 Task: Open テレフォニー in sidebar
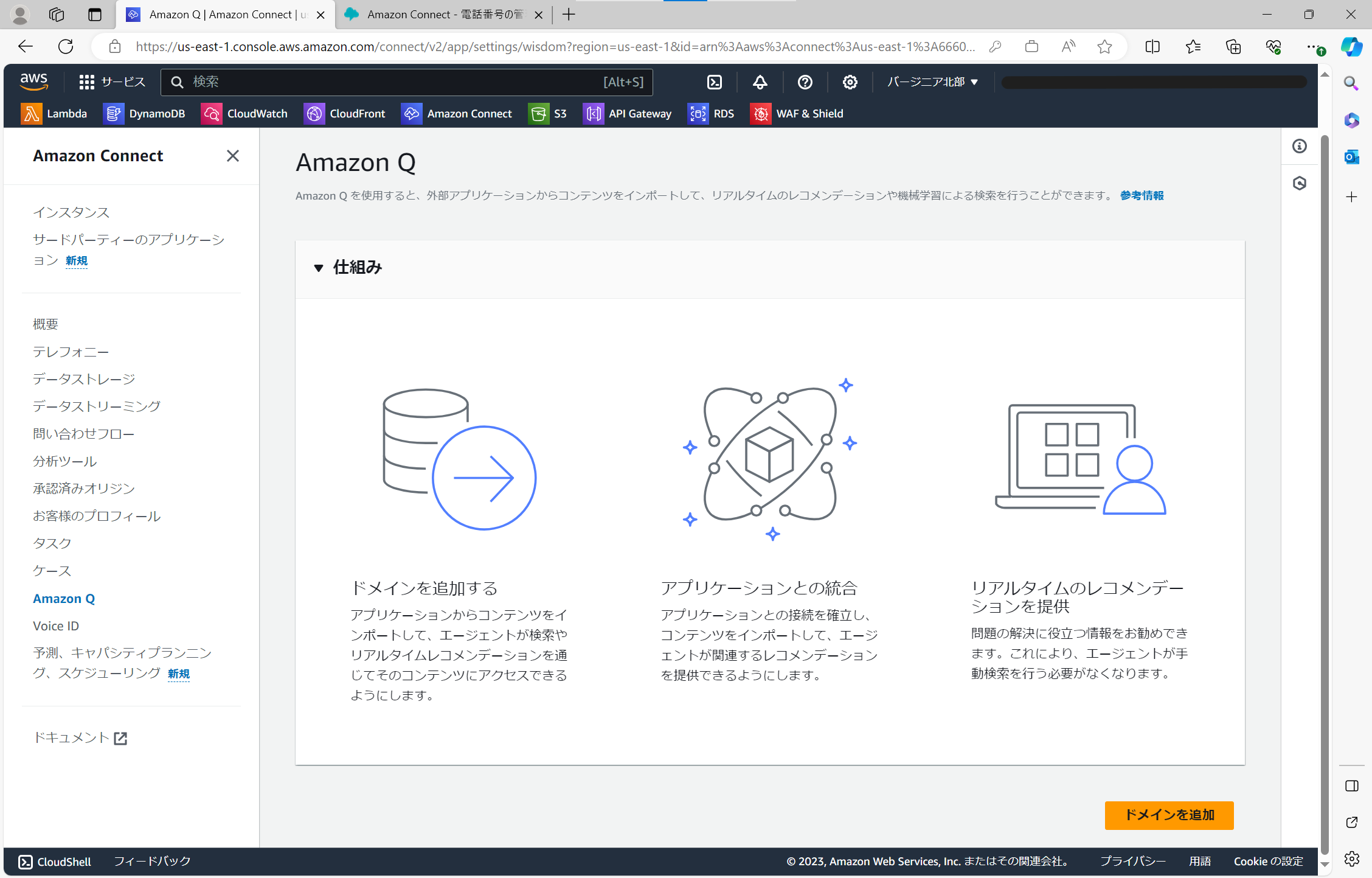click(x=71, y=352)
